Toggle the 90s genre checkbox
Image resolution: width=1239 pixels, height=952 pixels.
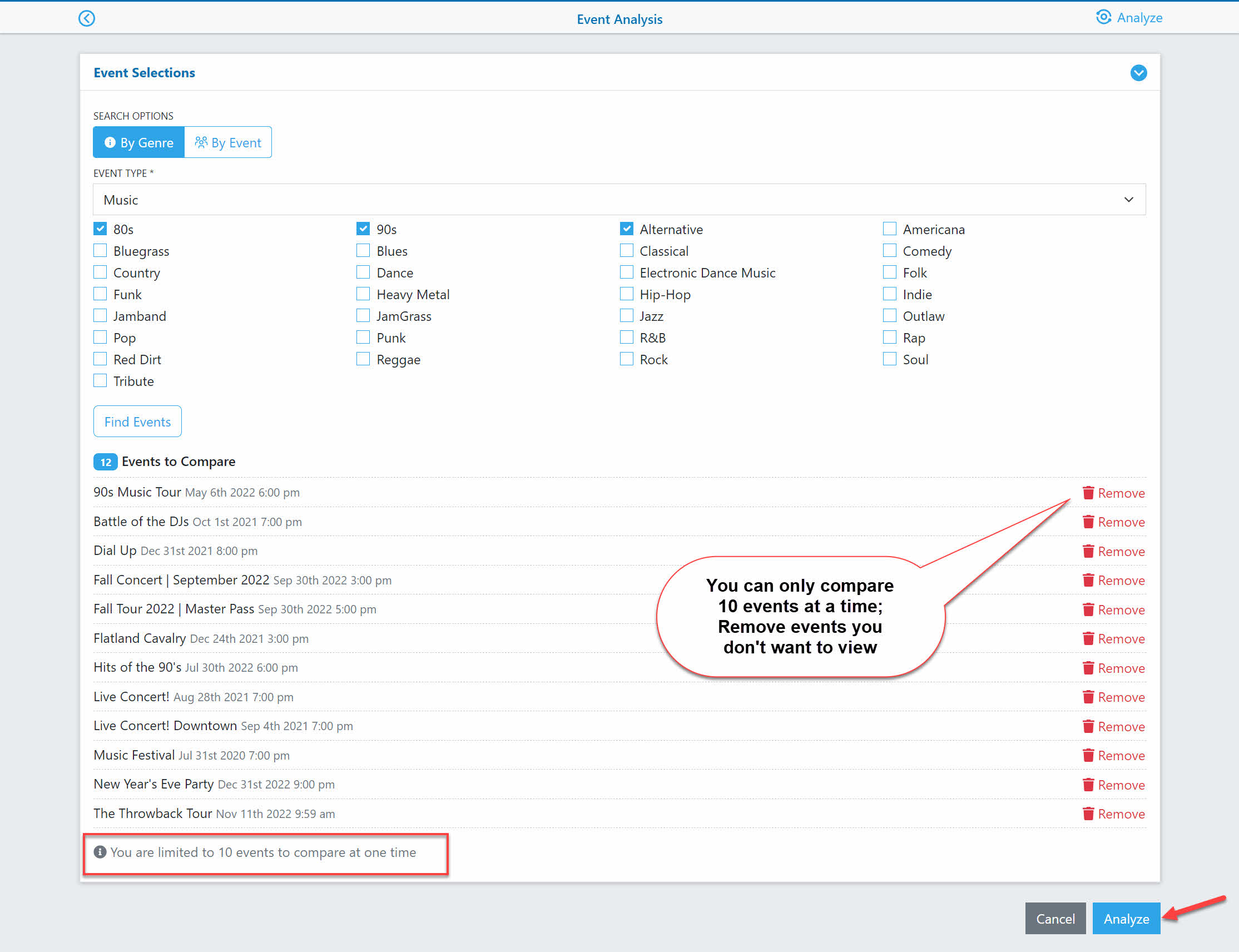[362, 229]
